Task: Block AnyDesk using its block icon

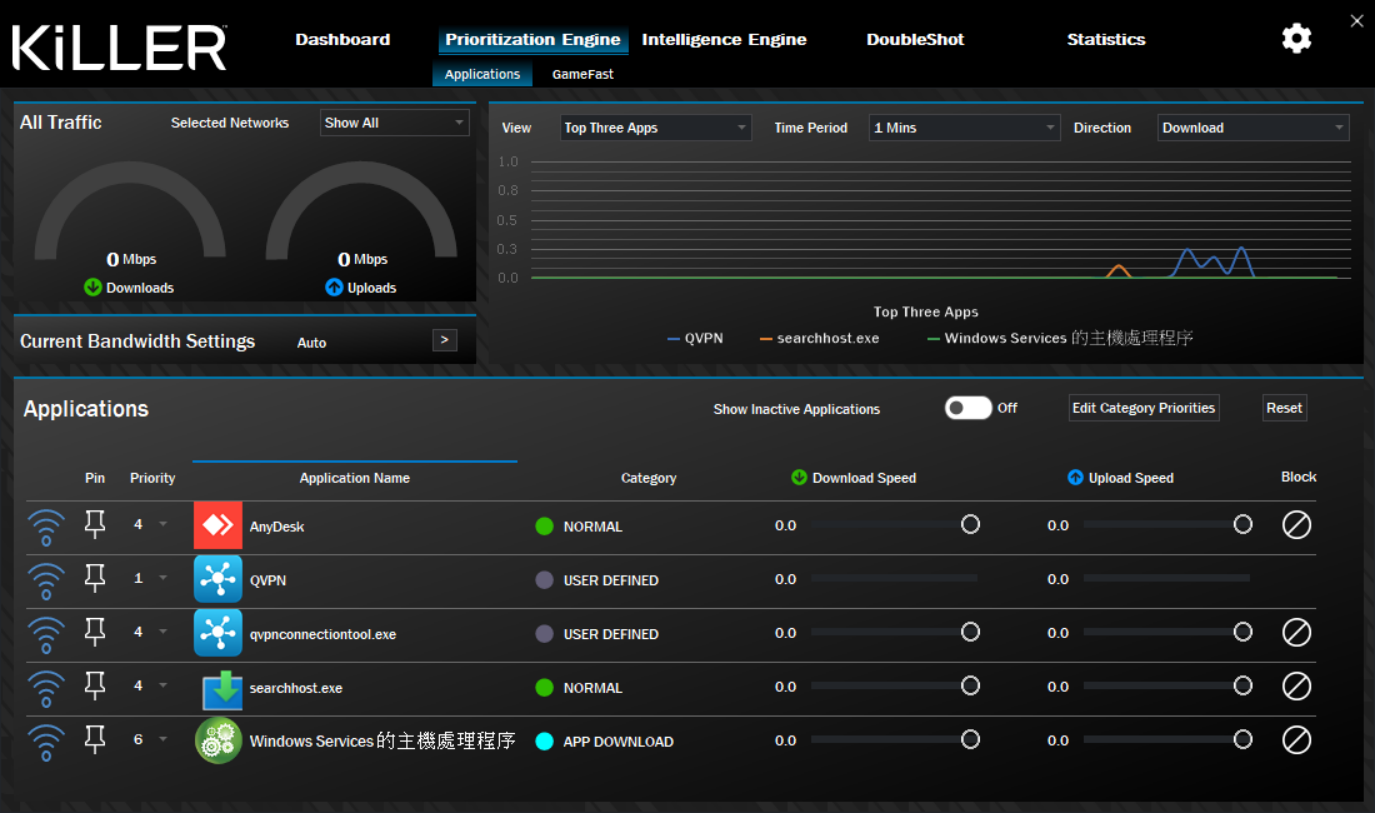Action: tap(1296, 524)
